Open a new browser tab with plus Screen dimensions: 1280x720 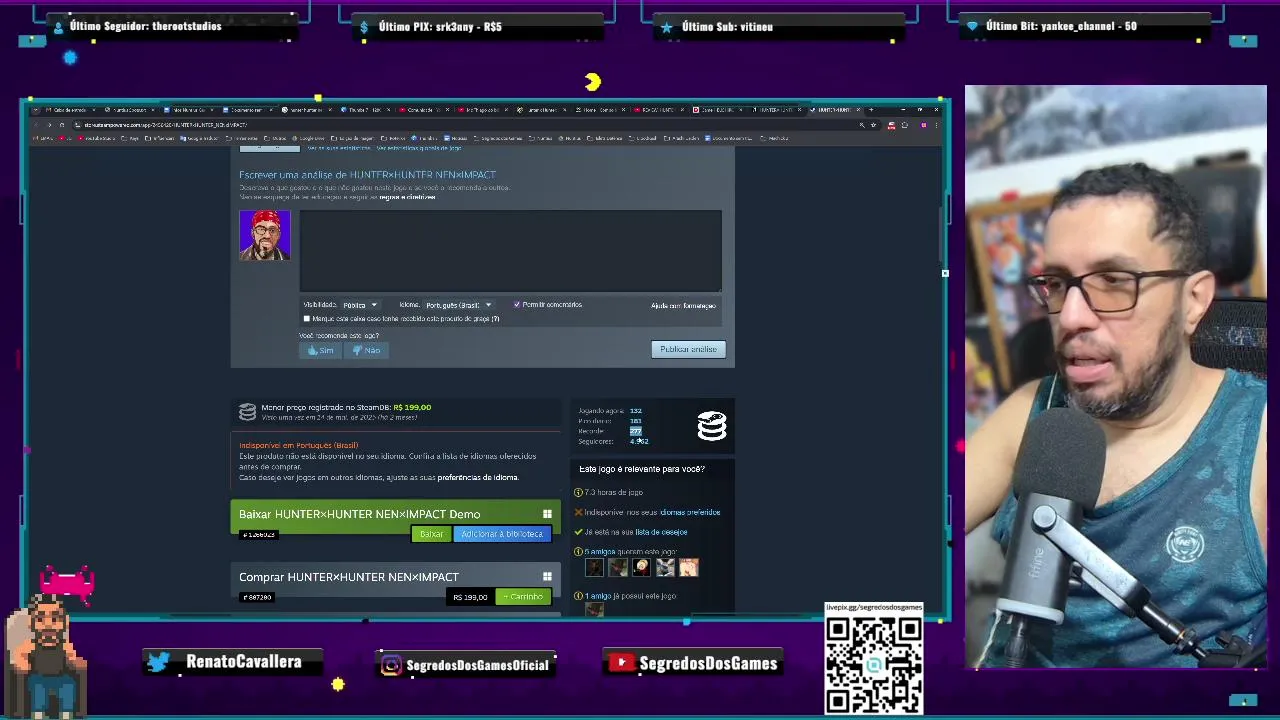(x=870, y=109)
